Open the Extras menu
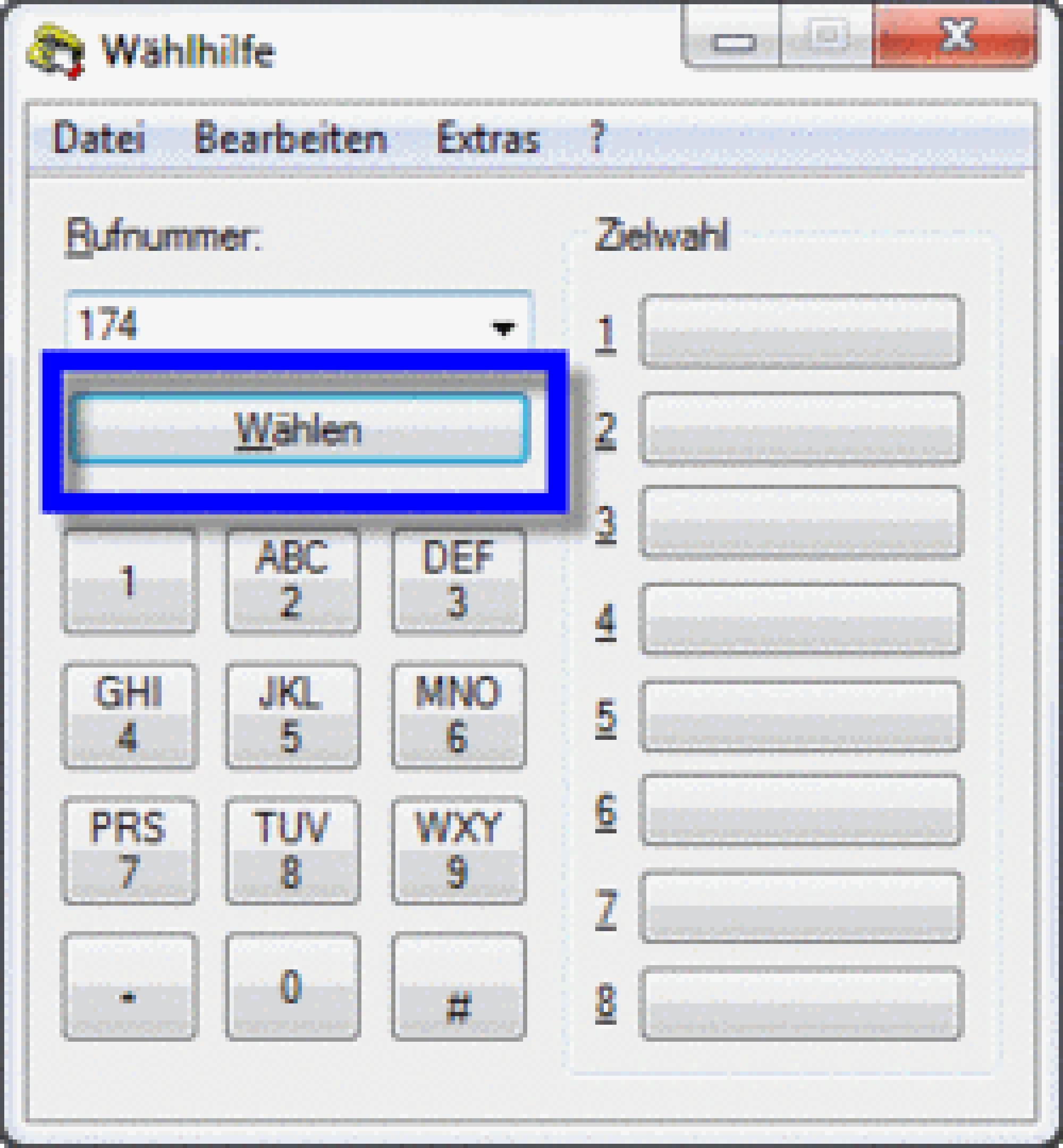 pos(488,138)
